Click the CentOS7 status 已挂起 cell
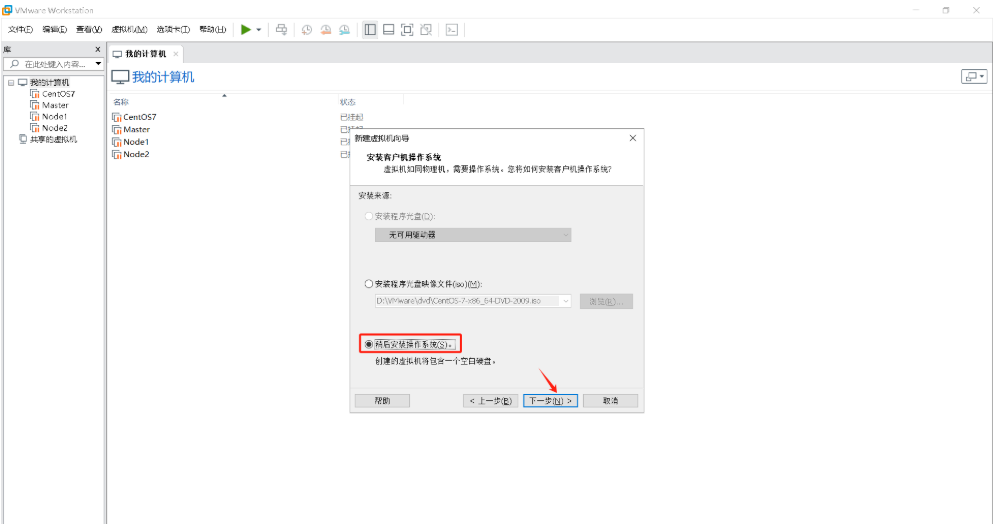996x524 pixels. tap(351, 118)
